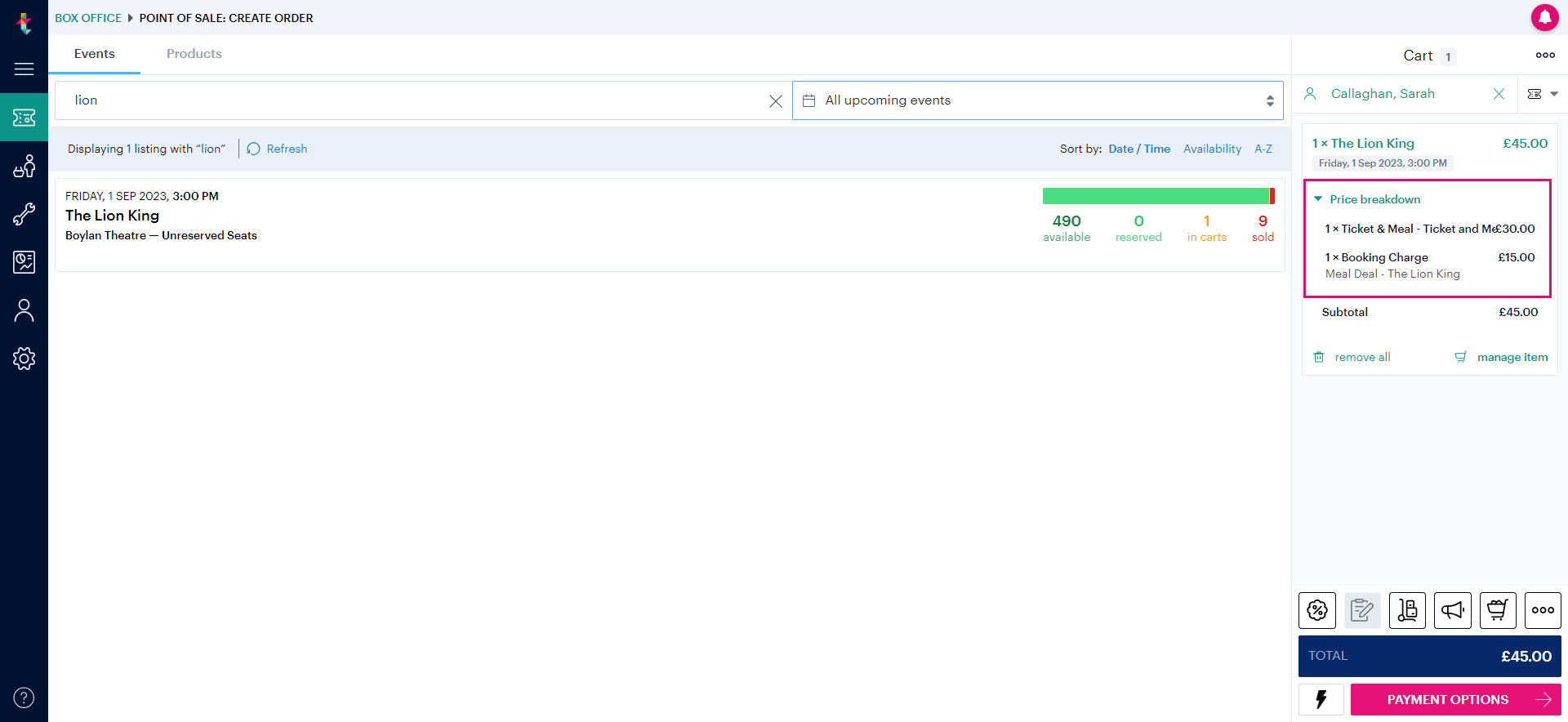Open the ticket delivery dropdown beside customer

[x=1543, y=94]
